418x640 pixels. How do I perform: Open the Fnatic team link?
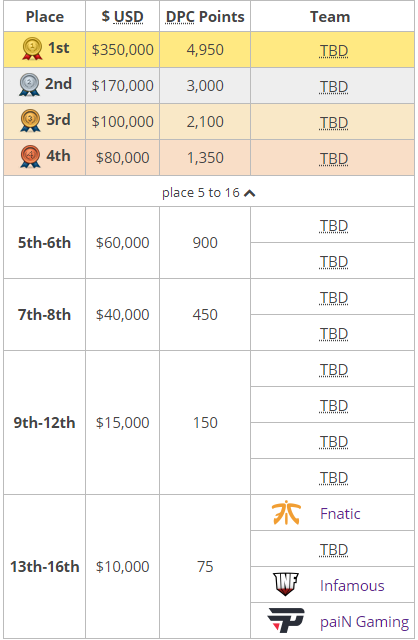pos(340,513)
